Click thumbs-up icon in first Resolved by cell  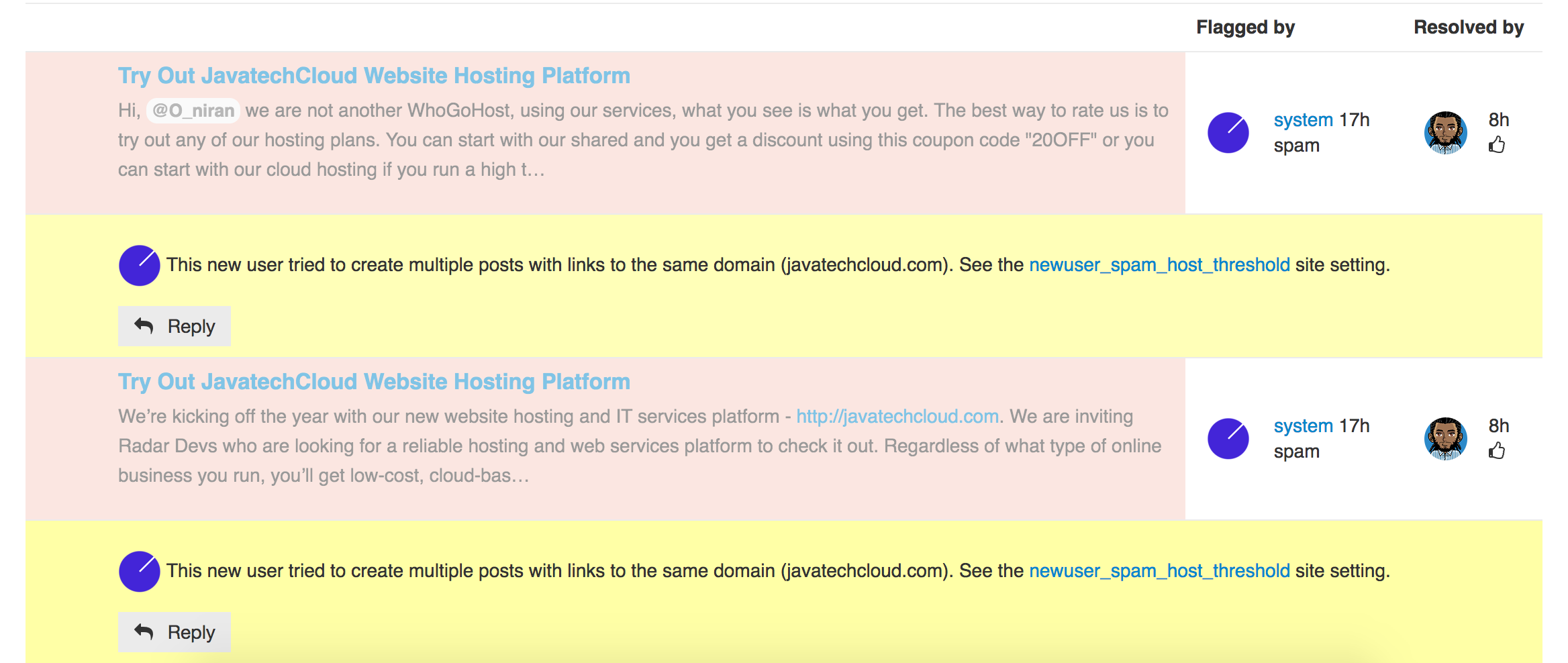(x=1497, y=145)
